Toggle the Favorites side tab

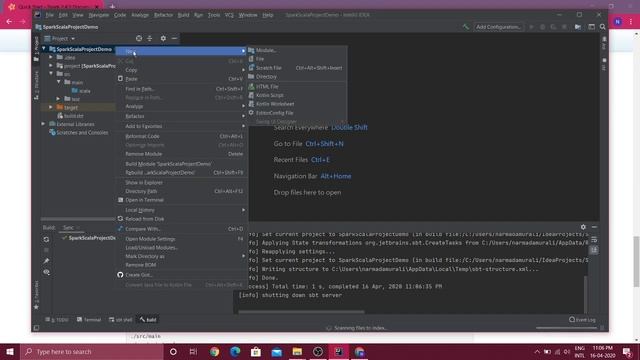pos(36,295)
